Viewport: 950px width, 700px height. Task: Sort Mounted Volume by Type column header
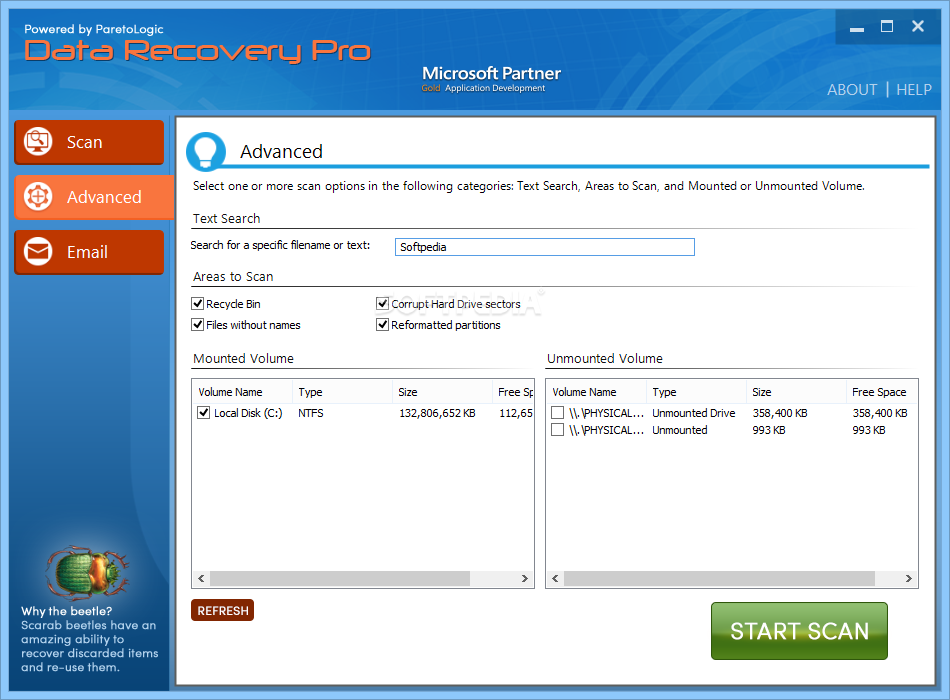[x=342, y=392]
